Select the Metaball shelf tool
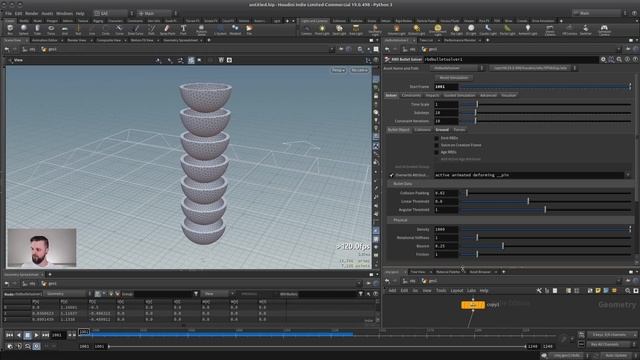 click(235, 29)
